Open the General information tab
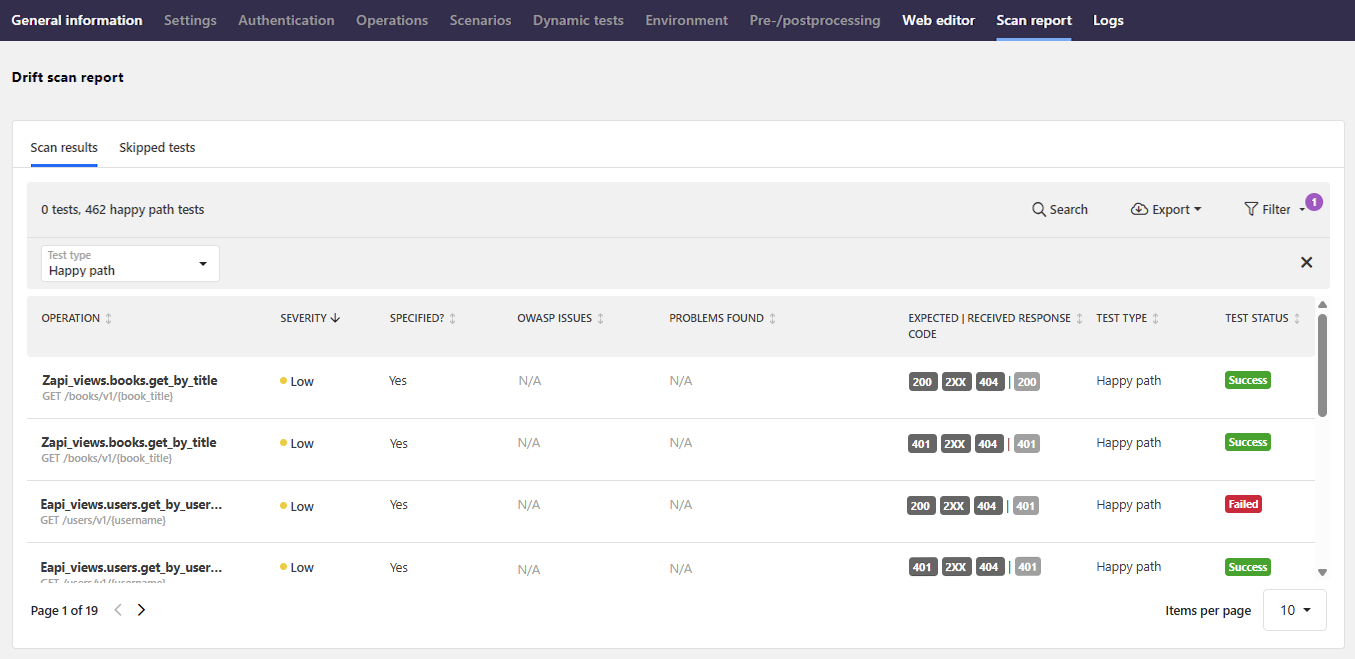The height and width of the screenshot is (659, 1355). 77,20
